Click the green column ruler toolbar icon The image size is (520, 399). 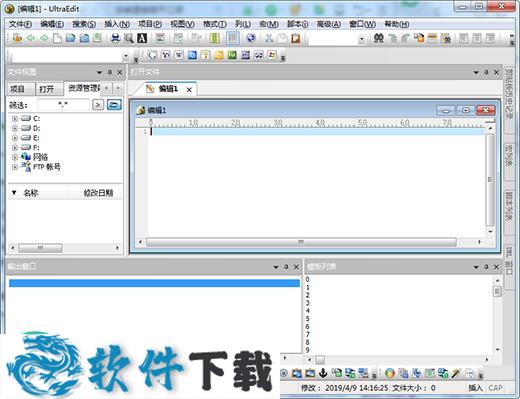215,38
